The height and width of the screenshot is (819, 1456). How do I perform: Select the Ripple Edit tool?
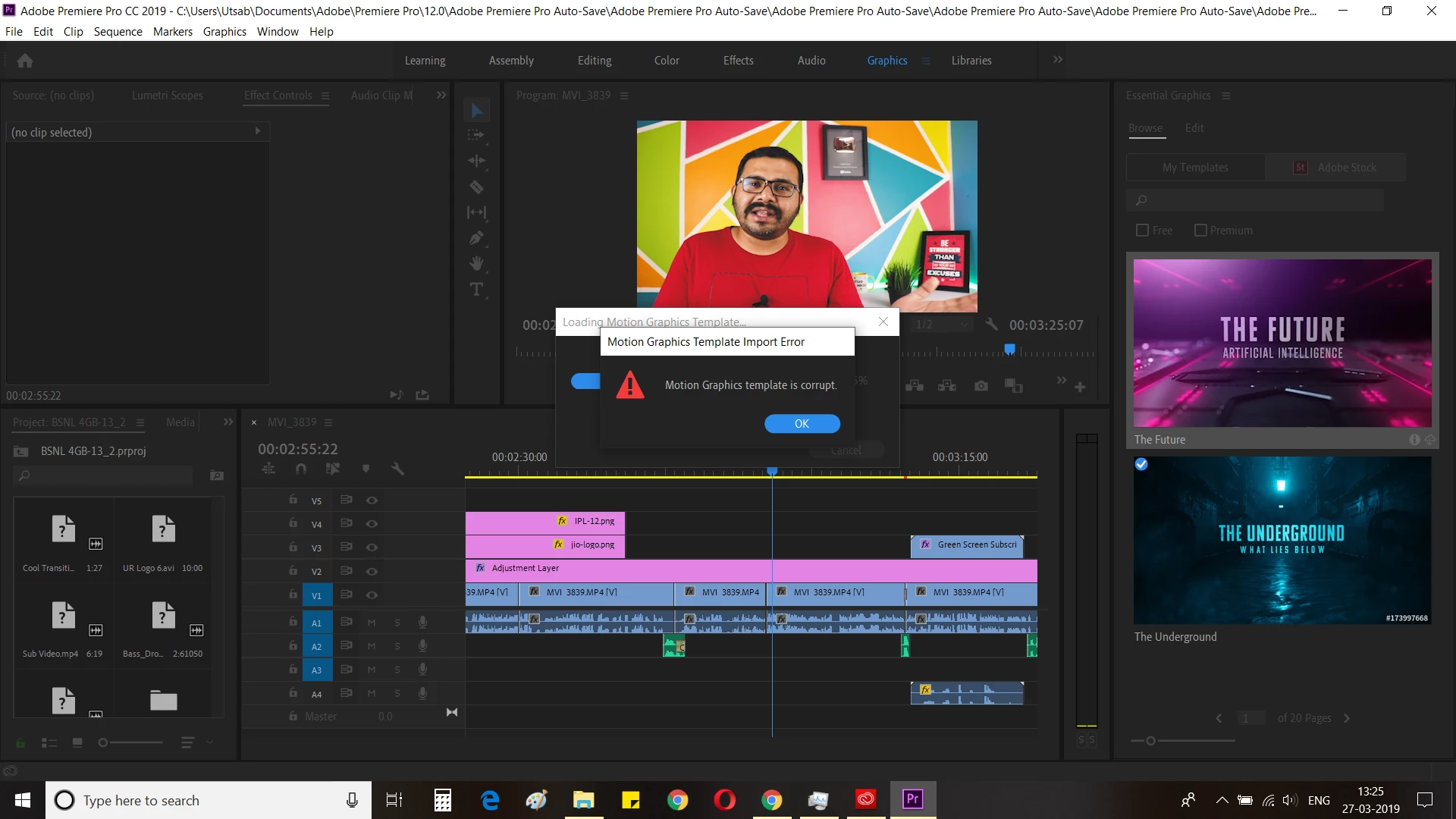[476, 161]
